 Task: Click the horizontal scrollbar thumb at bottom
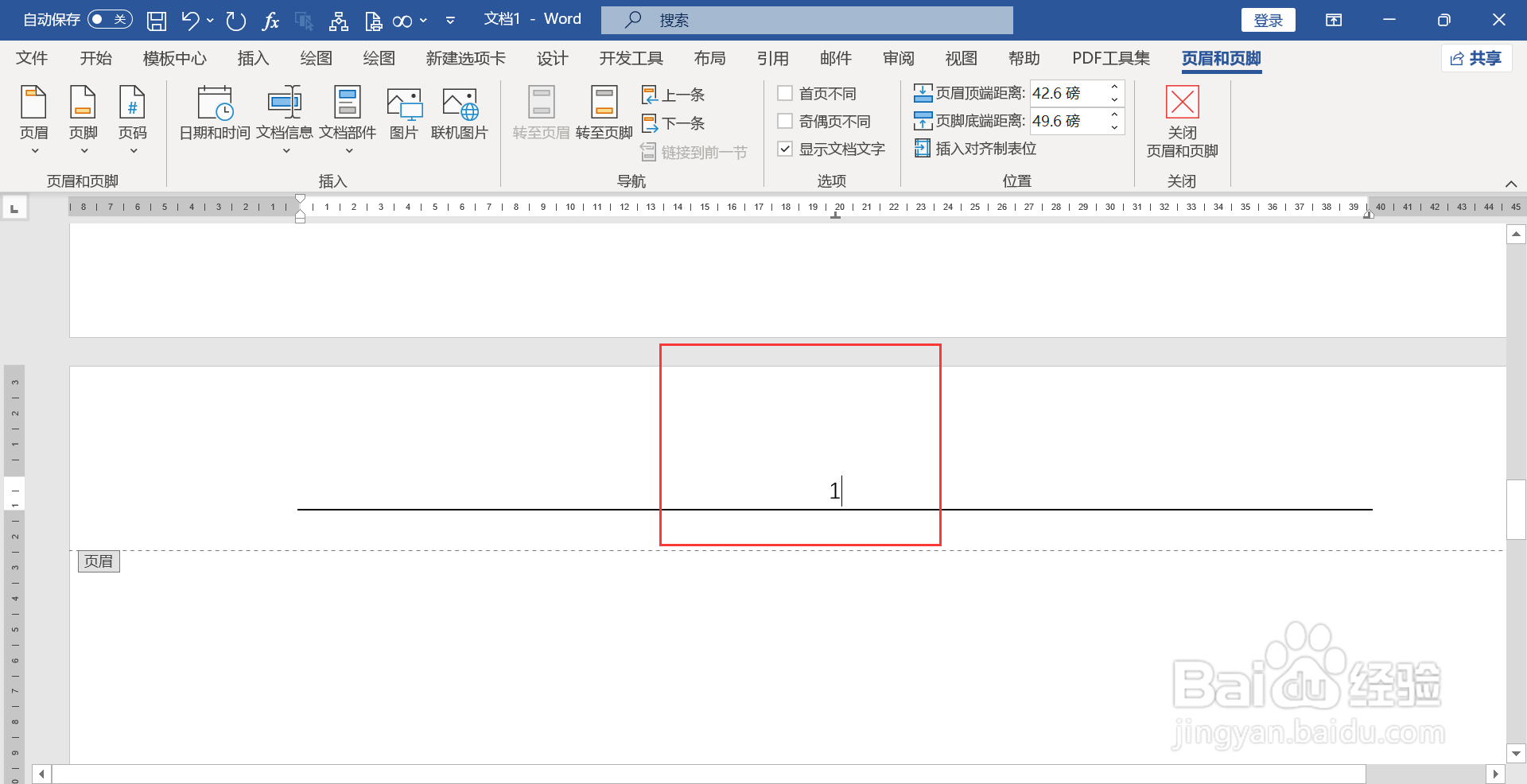pyautogui.click(x=709, y=774)
